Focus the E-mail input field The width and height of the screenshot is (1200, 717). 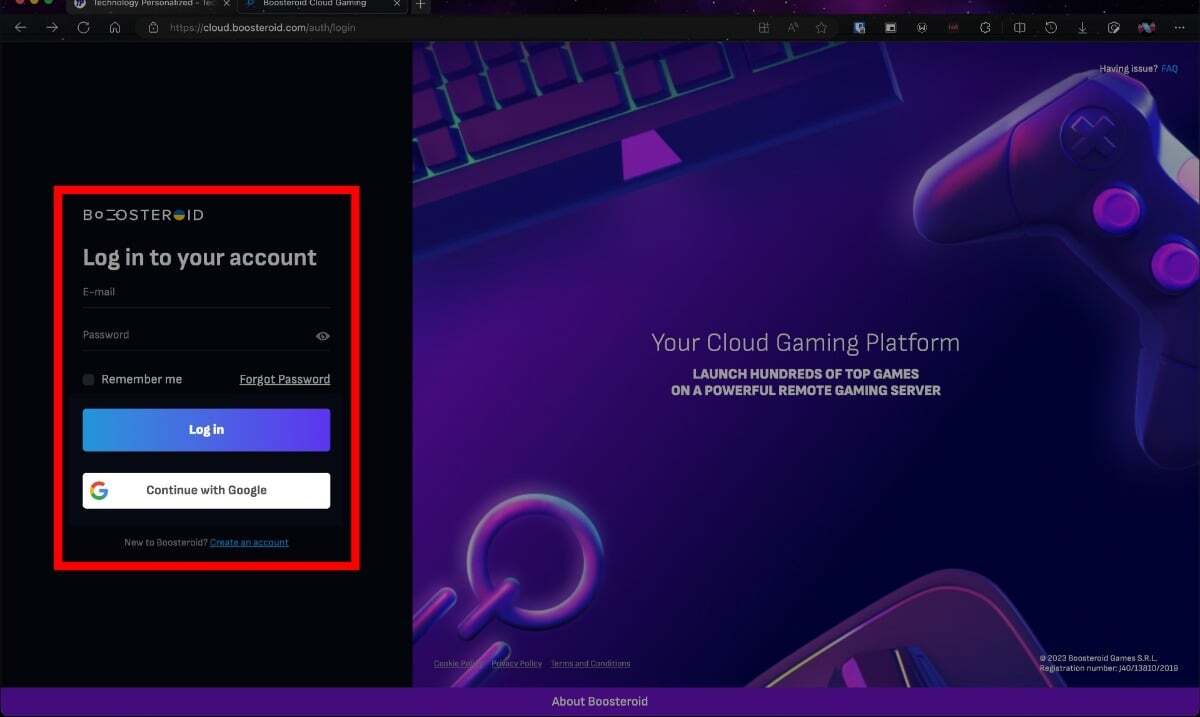point(206,293)
